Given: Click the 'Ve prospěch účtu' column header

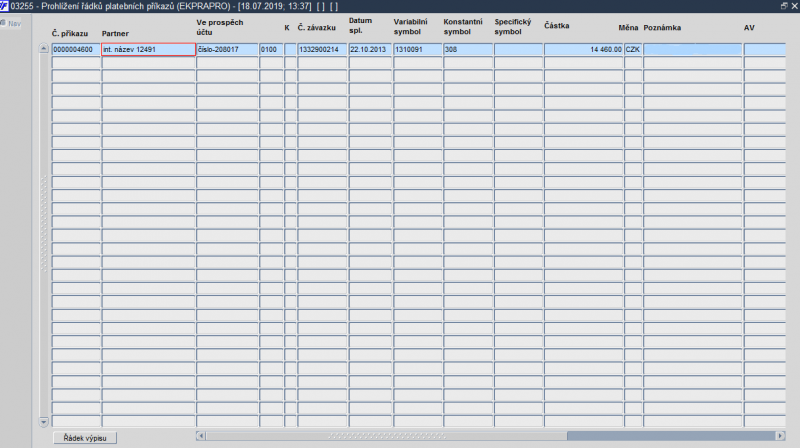Looking at the screenshot, I should [x=220, y=28].
